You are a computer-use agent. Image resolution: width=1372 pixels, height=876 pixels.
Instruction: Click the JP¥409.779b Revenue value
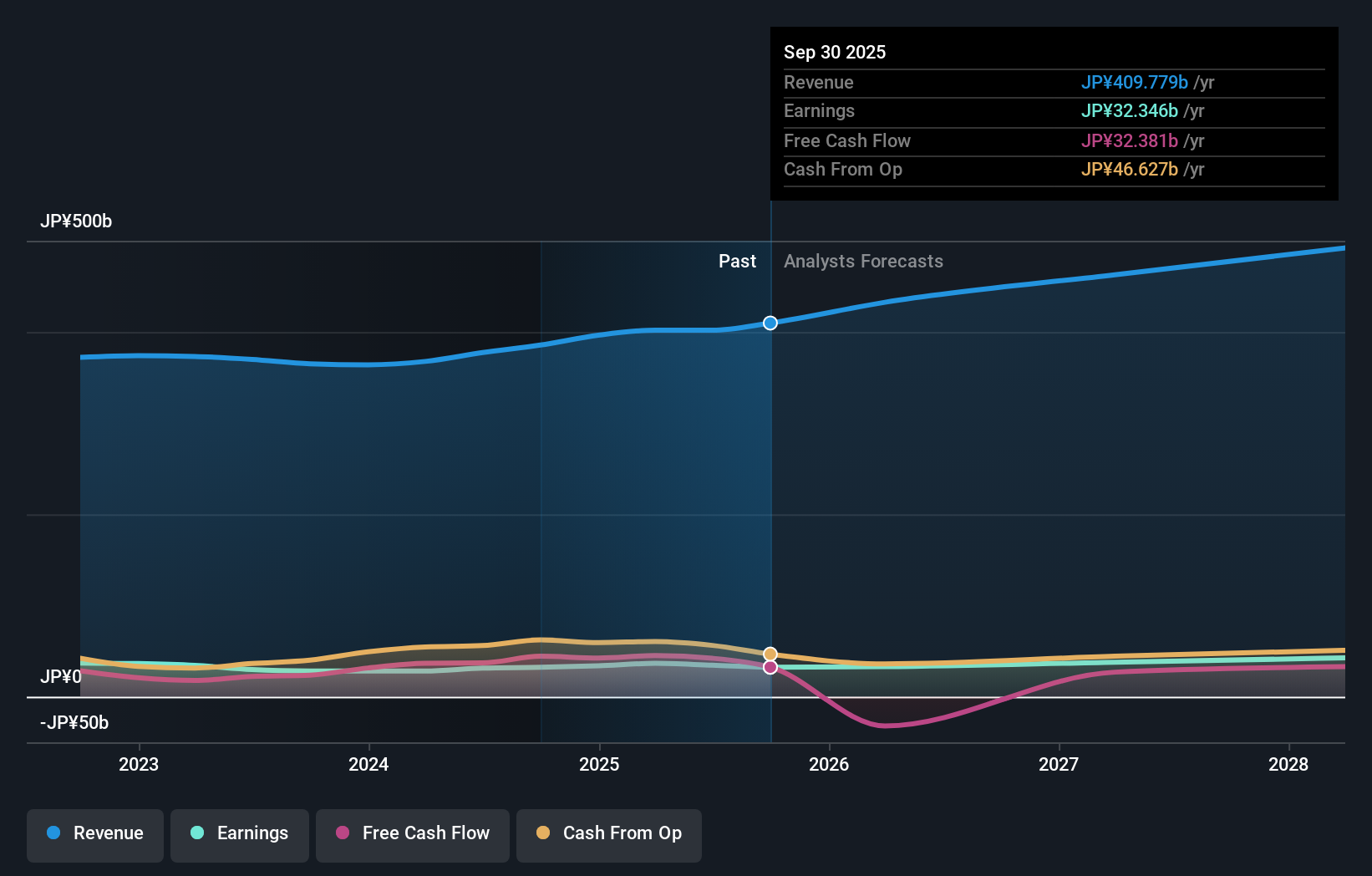1136,82
